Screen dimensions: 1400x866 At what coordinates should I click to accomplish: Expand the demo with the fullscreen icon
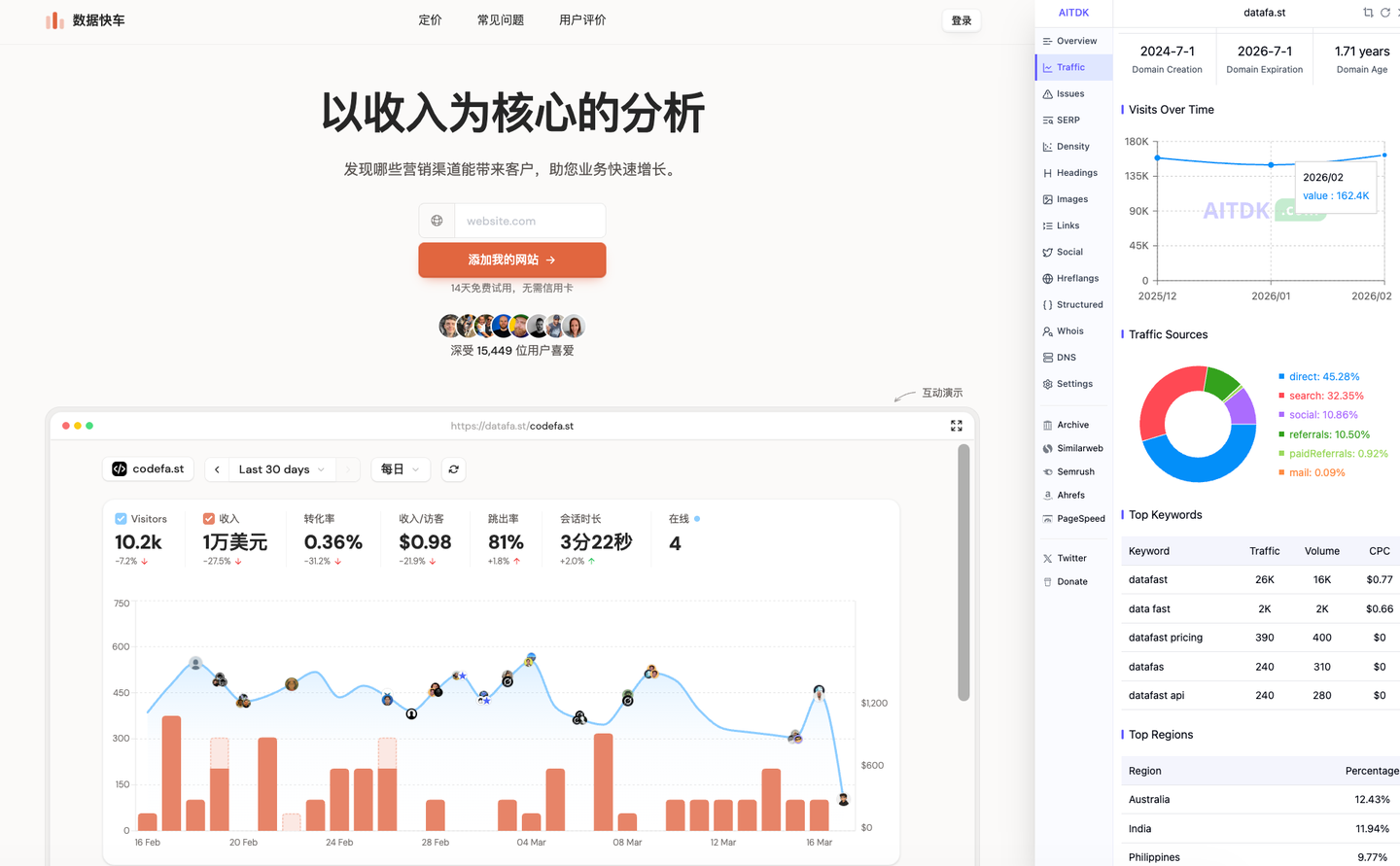[x=957, y=426]
